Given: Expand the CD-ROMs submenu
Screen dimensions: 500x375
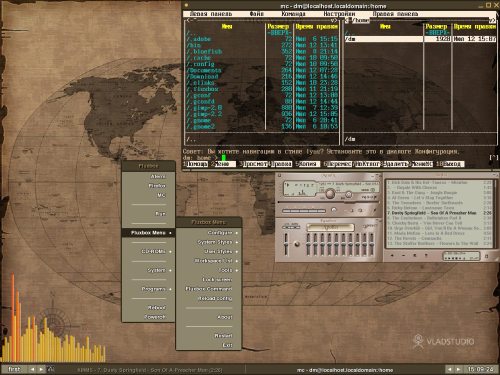Looking at the screenshot, I should [x=148, y=251].
